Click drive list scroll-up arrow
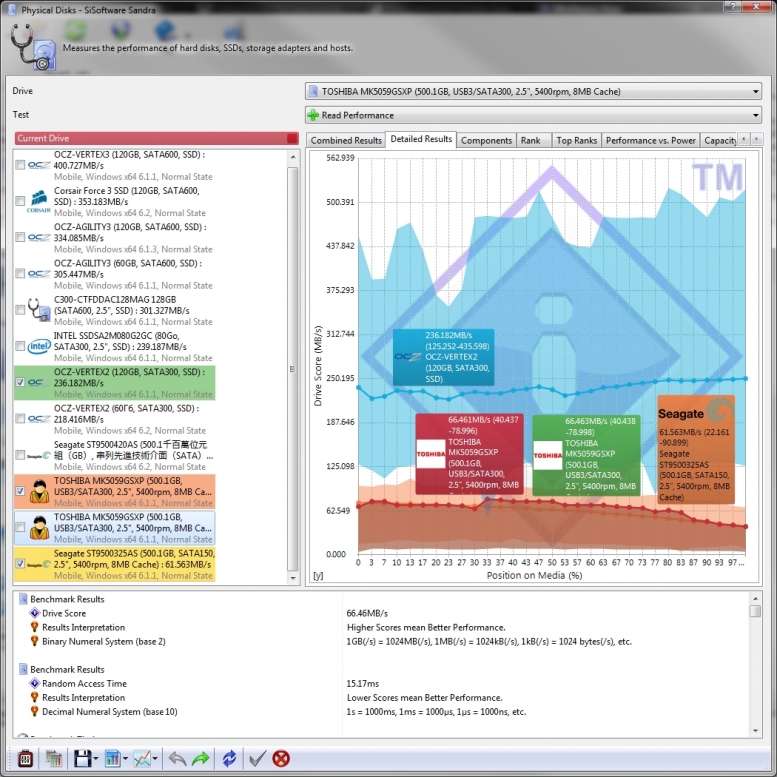777x777 pixels. click(293, 157)
